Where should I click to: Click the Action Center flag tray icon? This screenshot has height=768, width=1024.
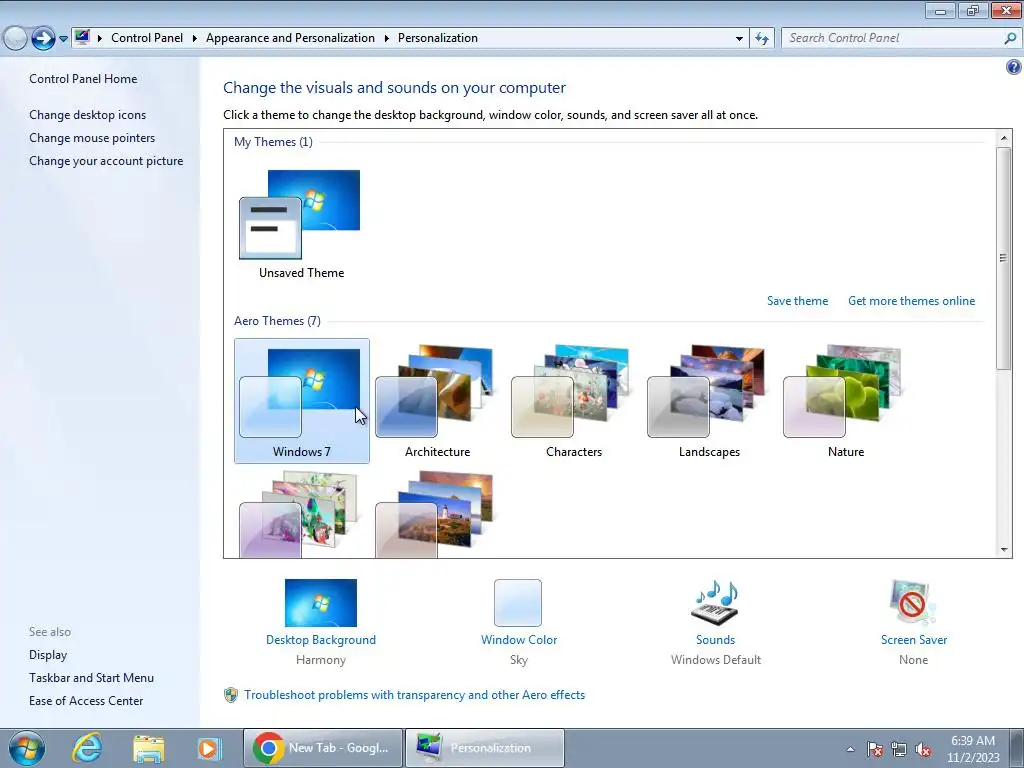pos(875,749)
